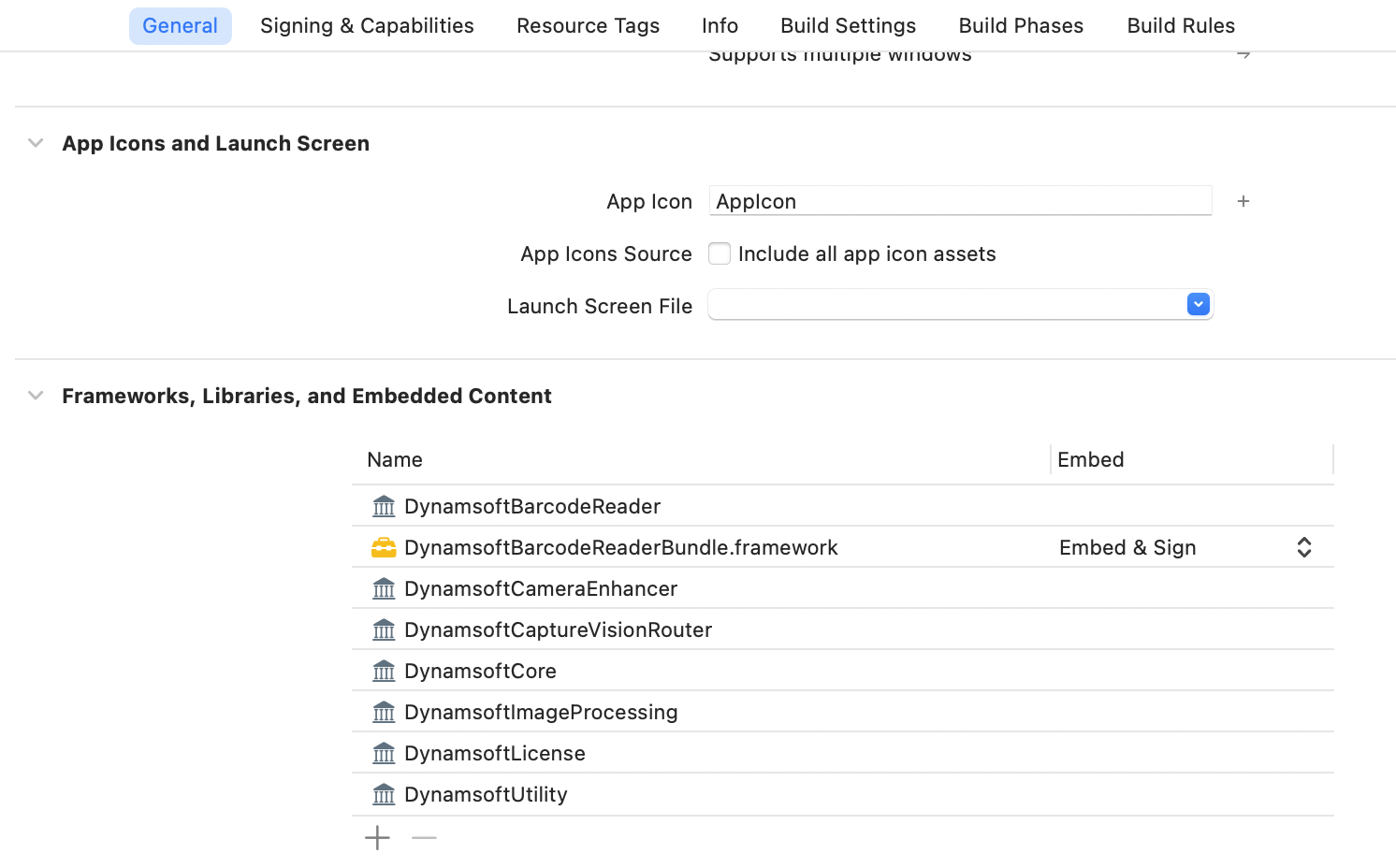
Task: Add a new framework with the plus button
Action: point(377,837)
